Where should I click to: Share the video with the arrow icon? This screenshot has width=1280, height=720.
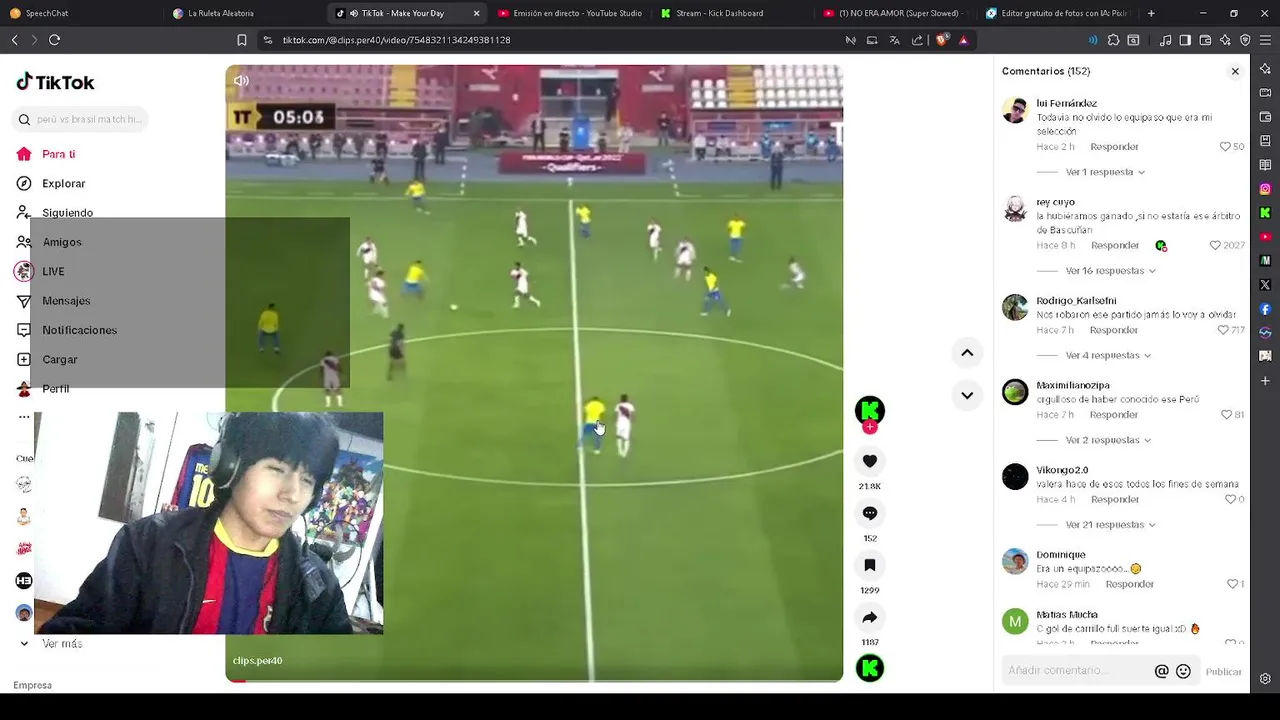pos(870,617)
